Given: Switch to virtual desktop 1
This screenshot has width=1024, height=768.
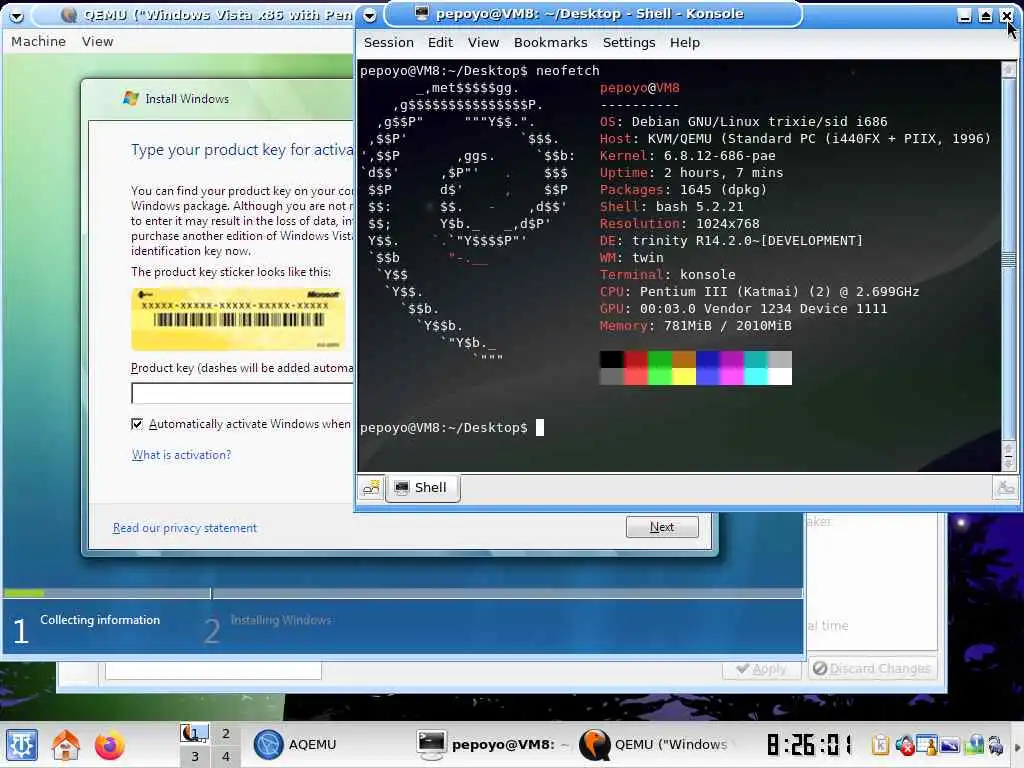Looking at the screenshot, I should [x=194, y=733].
